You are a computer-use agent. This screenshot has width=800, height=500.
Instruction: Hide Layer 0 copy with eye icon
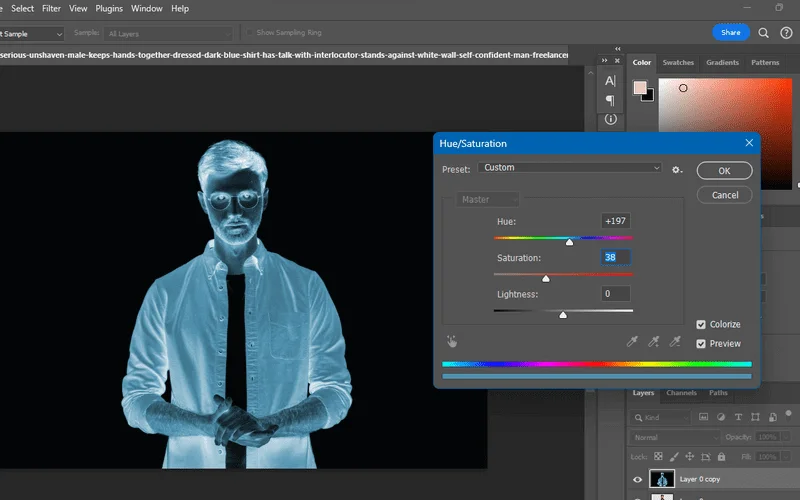pyautogui.click(x=637, y=480)
